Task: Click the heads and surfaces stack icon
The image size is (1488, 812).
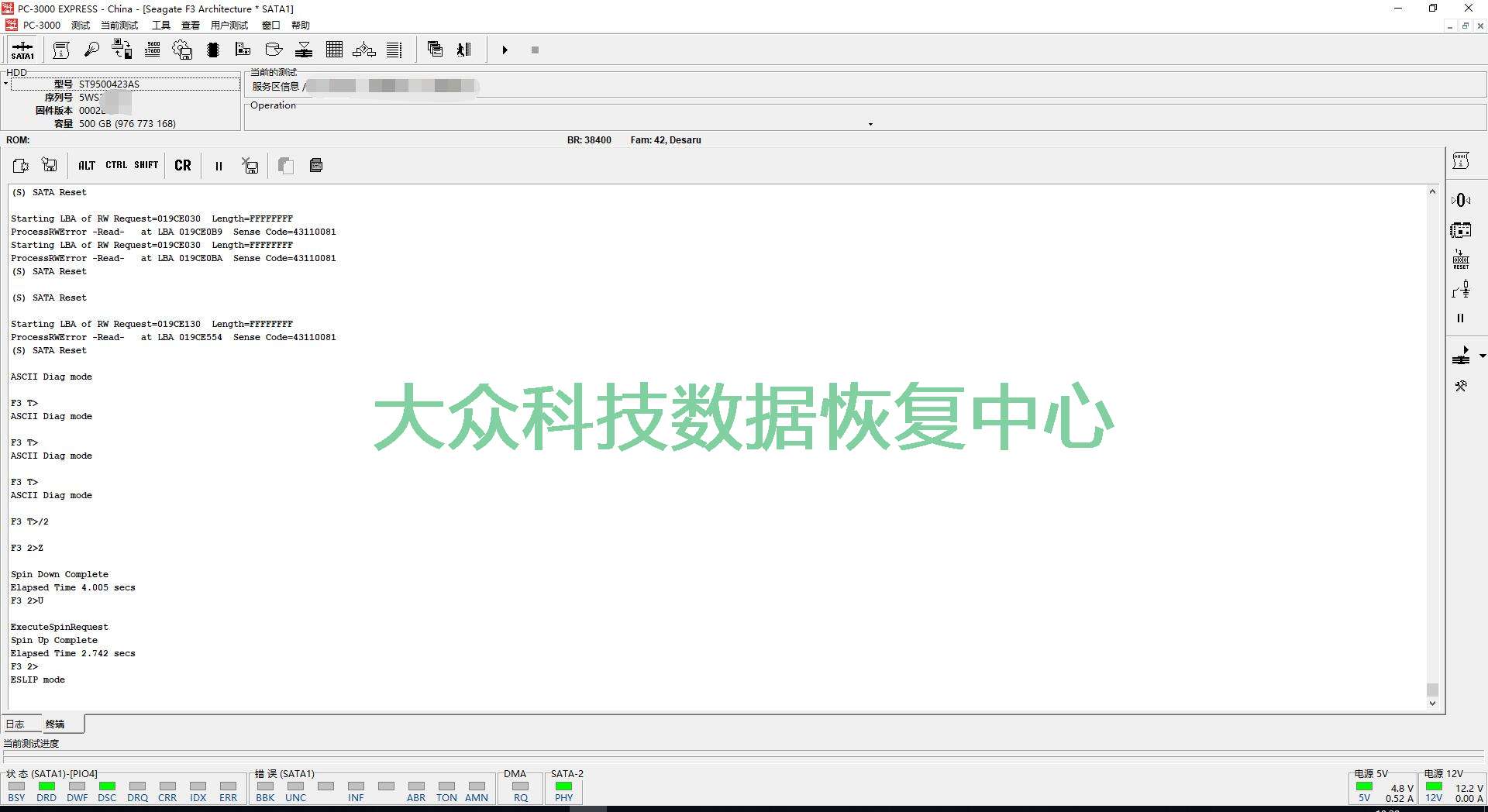Action: pos(304,50)
